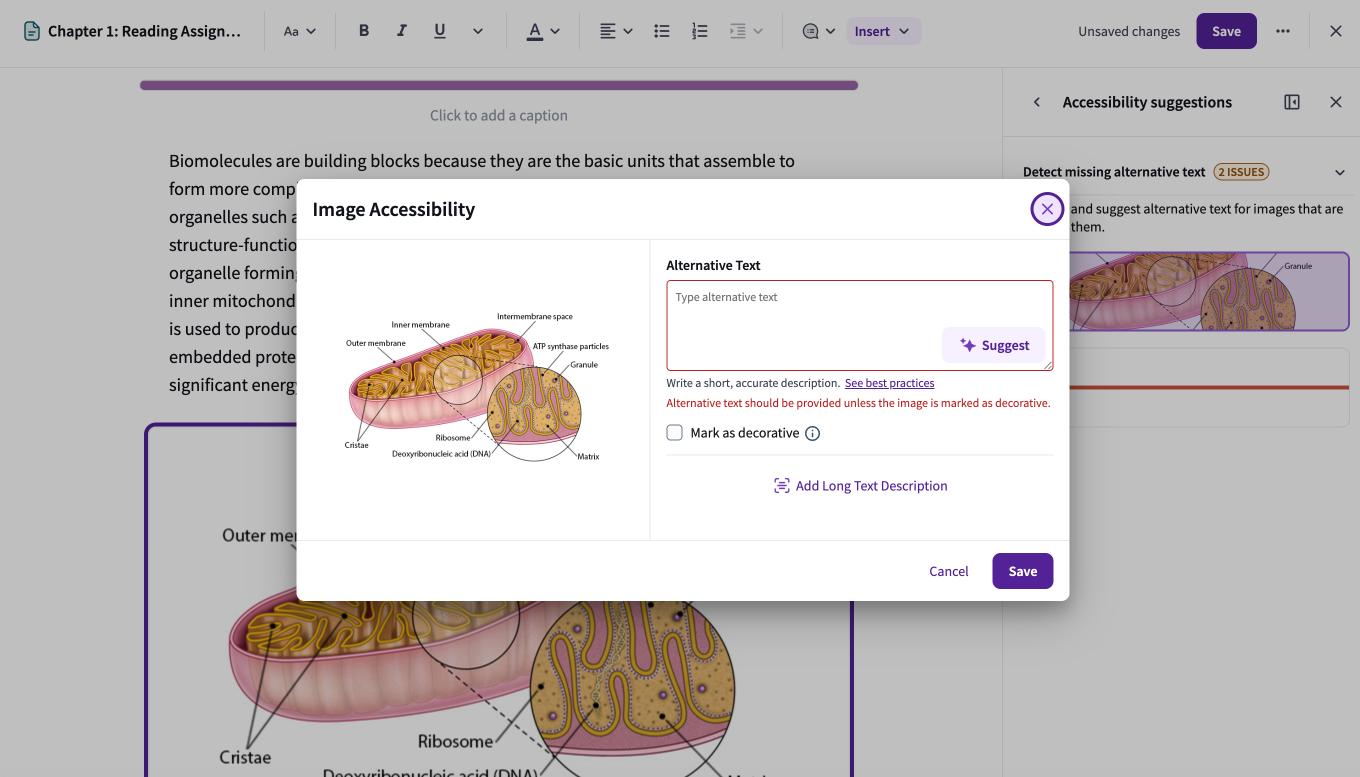Select the mitochondria thumbnail in suggestions panel
Image resolution: width=1360 pixels, height=777 pixels.
click(1209, 291)
